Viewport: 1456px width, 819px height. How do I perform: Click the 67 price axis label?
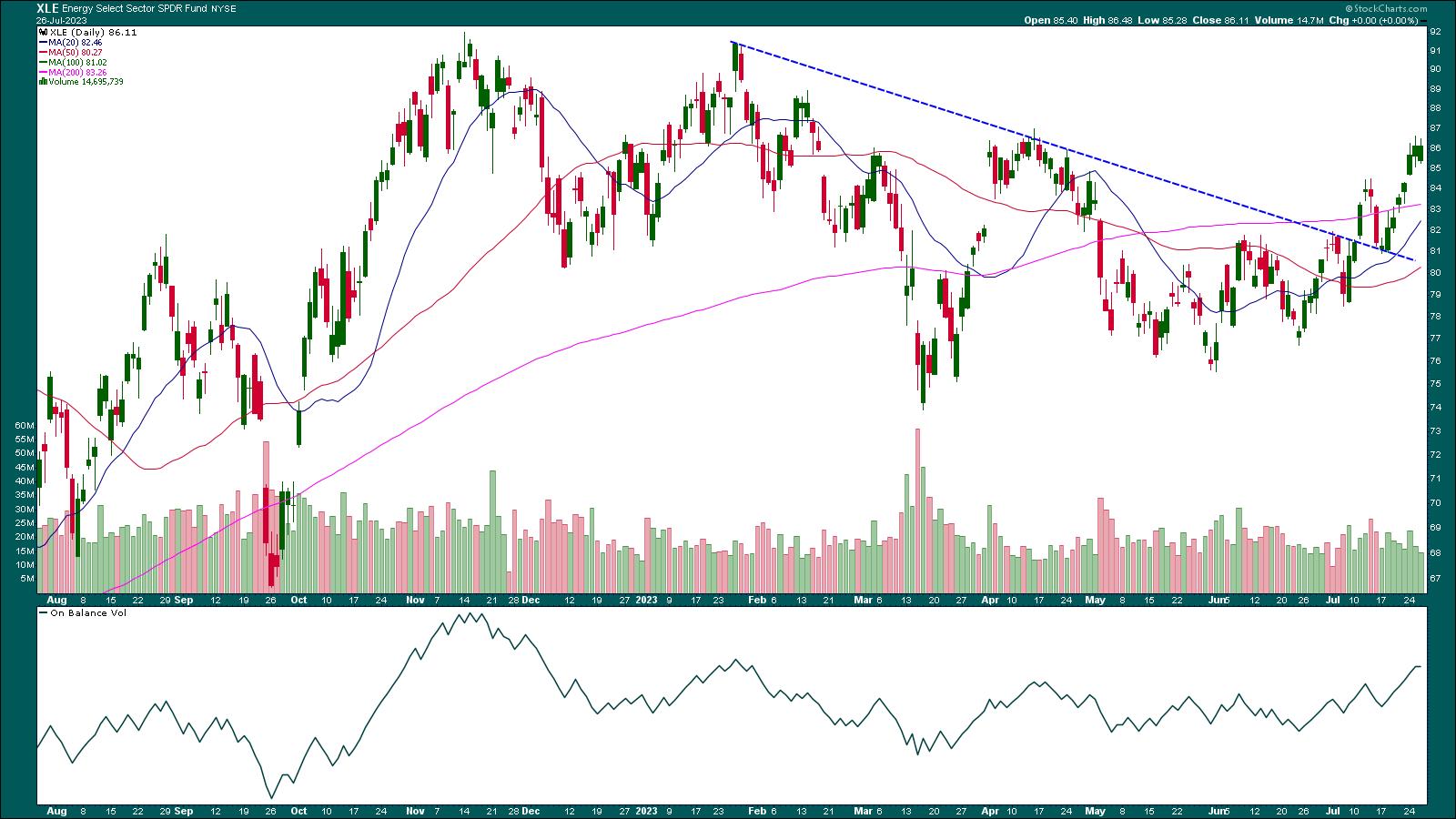[x=1435, y=579]
